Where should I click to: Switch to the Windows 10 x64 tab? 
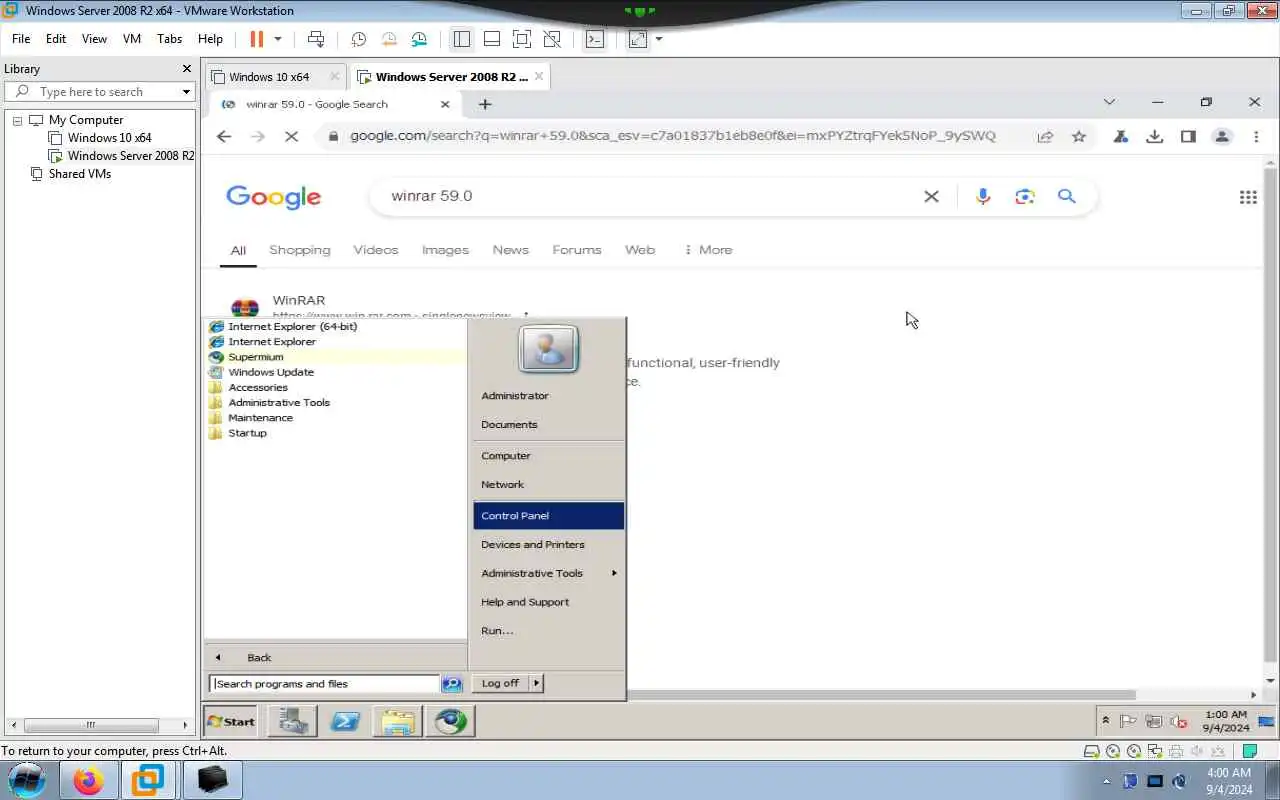[x=268, y=77]
